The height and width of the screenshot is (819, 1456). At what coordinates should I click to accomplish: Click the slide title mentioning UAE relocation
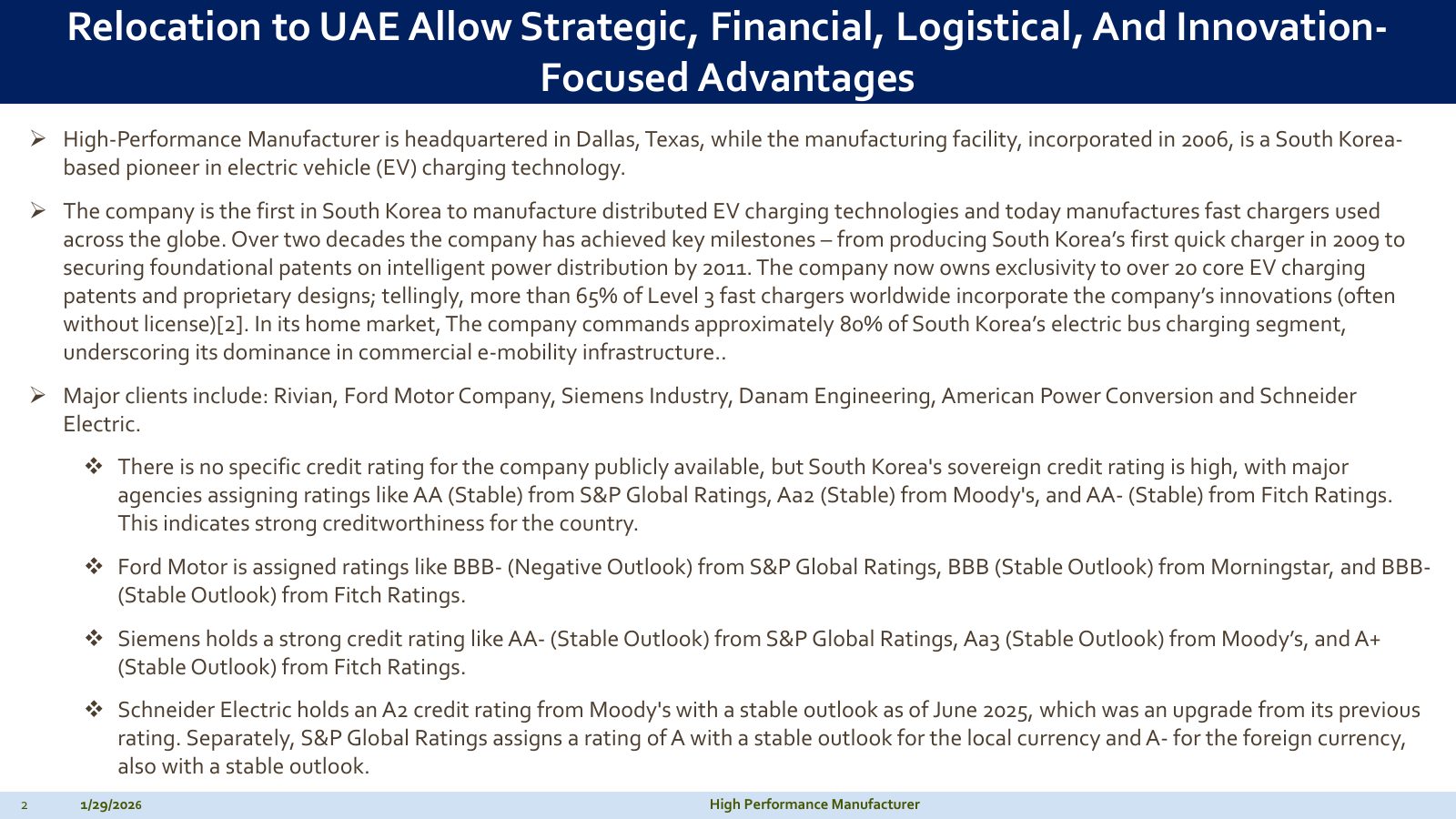(x=727, y=52)
